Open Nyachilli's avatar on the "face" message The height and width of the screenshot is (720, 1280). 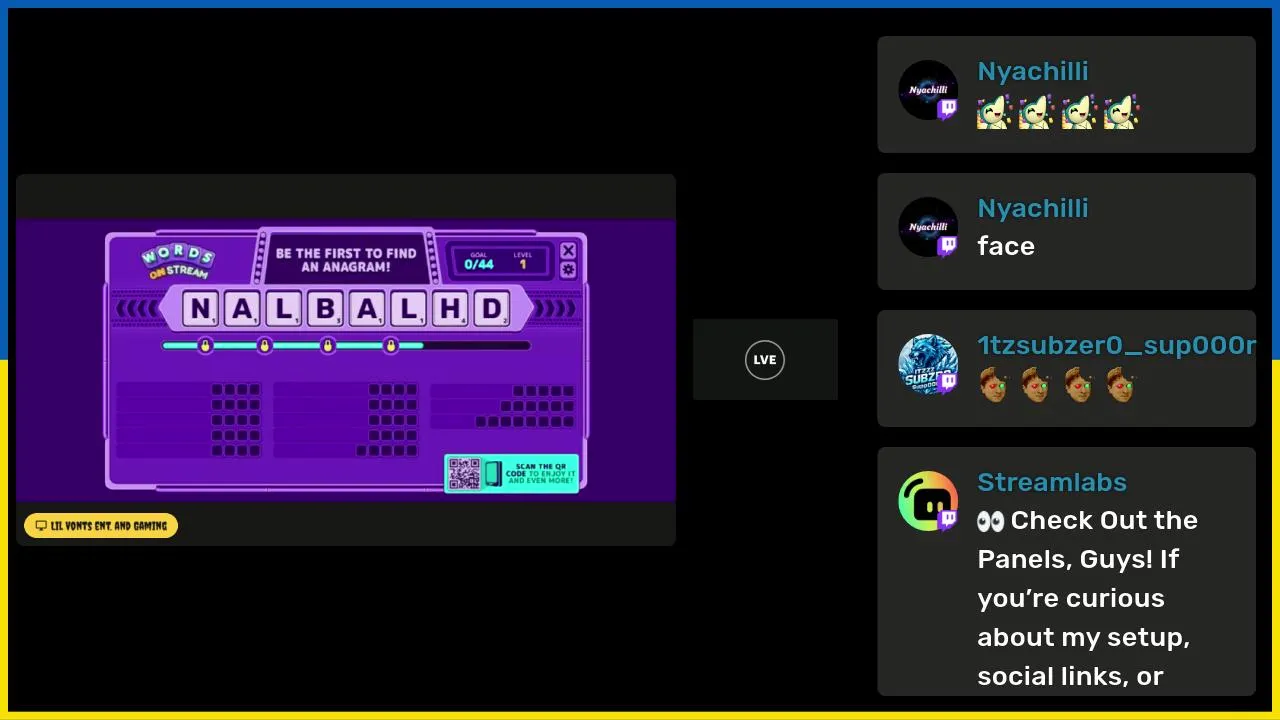(x=928, y=227)
